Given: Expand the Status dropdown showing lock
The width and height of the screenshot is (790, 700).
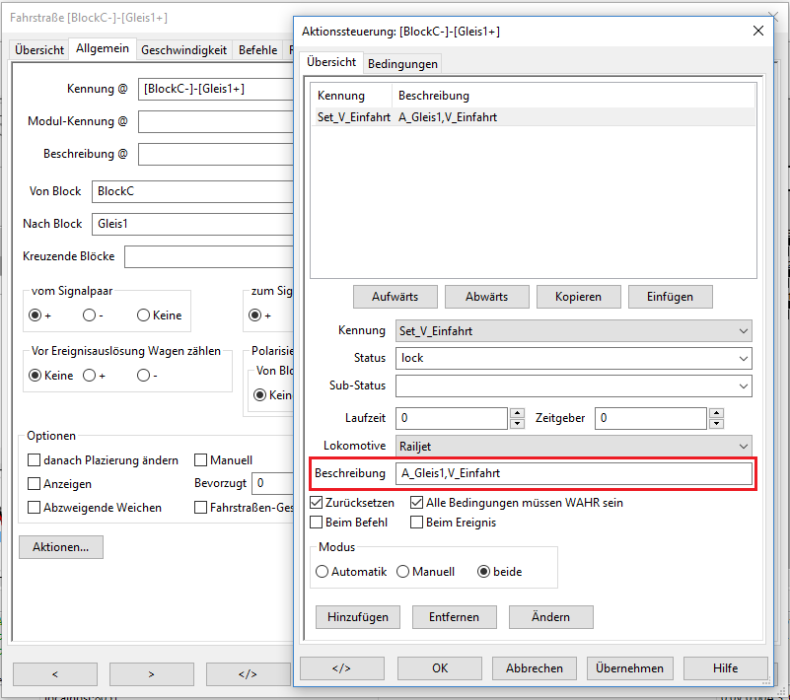Looking at the screenshot, I should point(574,358).
